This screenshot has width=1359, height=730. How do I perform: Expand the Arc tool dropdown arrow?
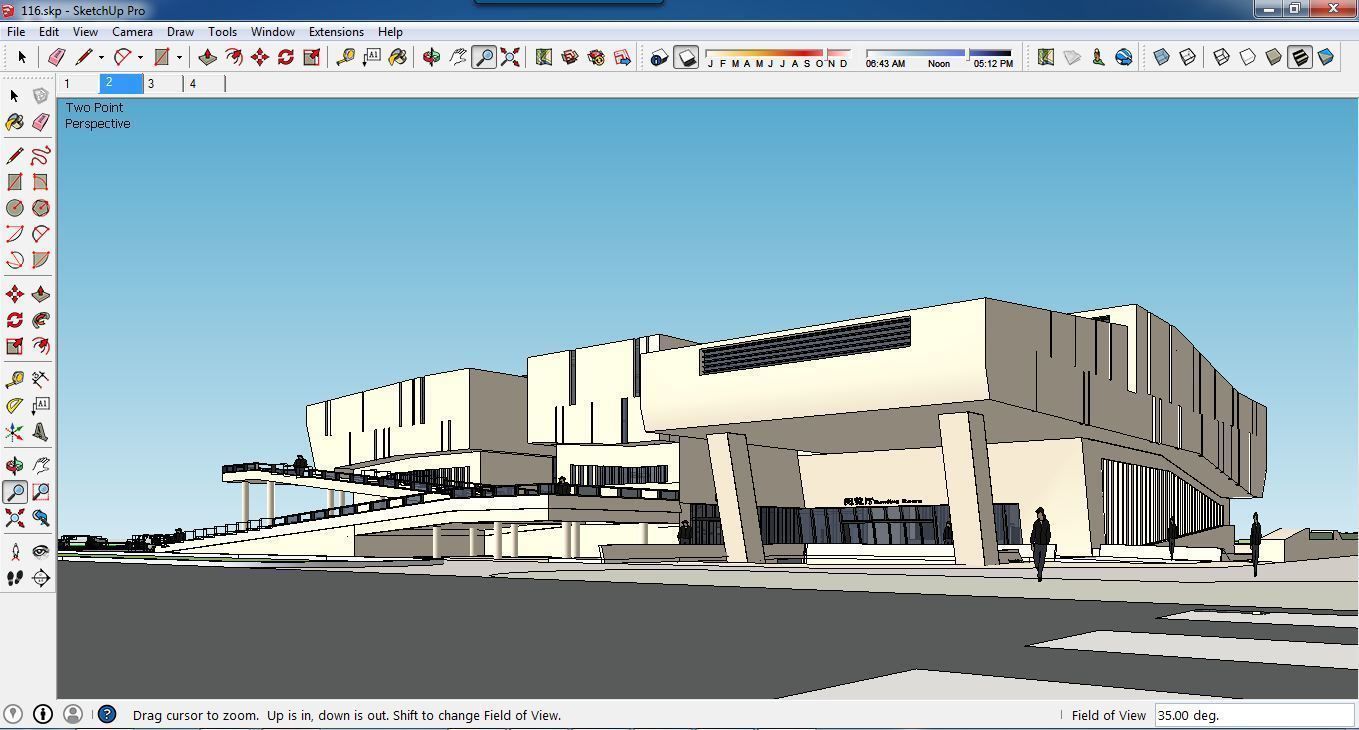[140, 57]
